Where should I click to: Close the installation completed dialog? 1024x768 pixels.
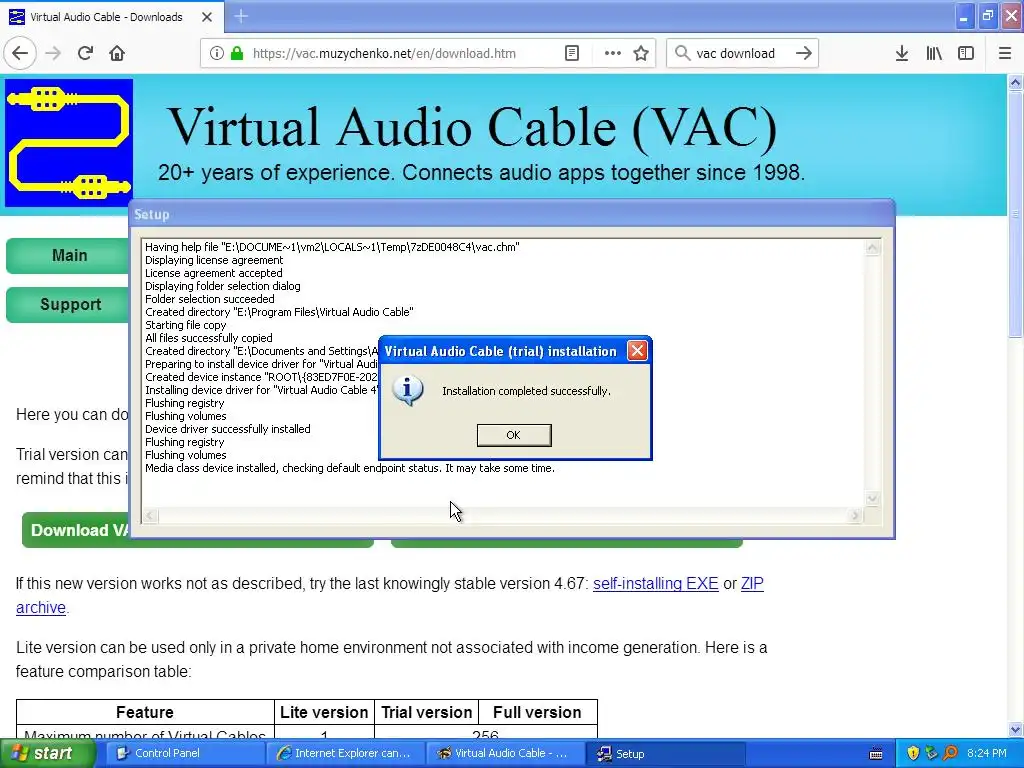point(637,351)
